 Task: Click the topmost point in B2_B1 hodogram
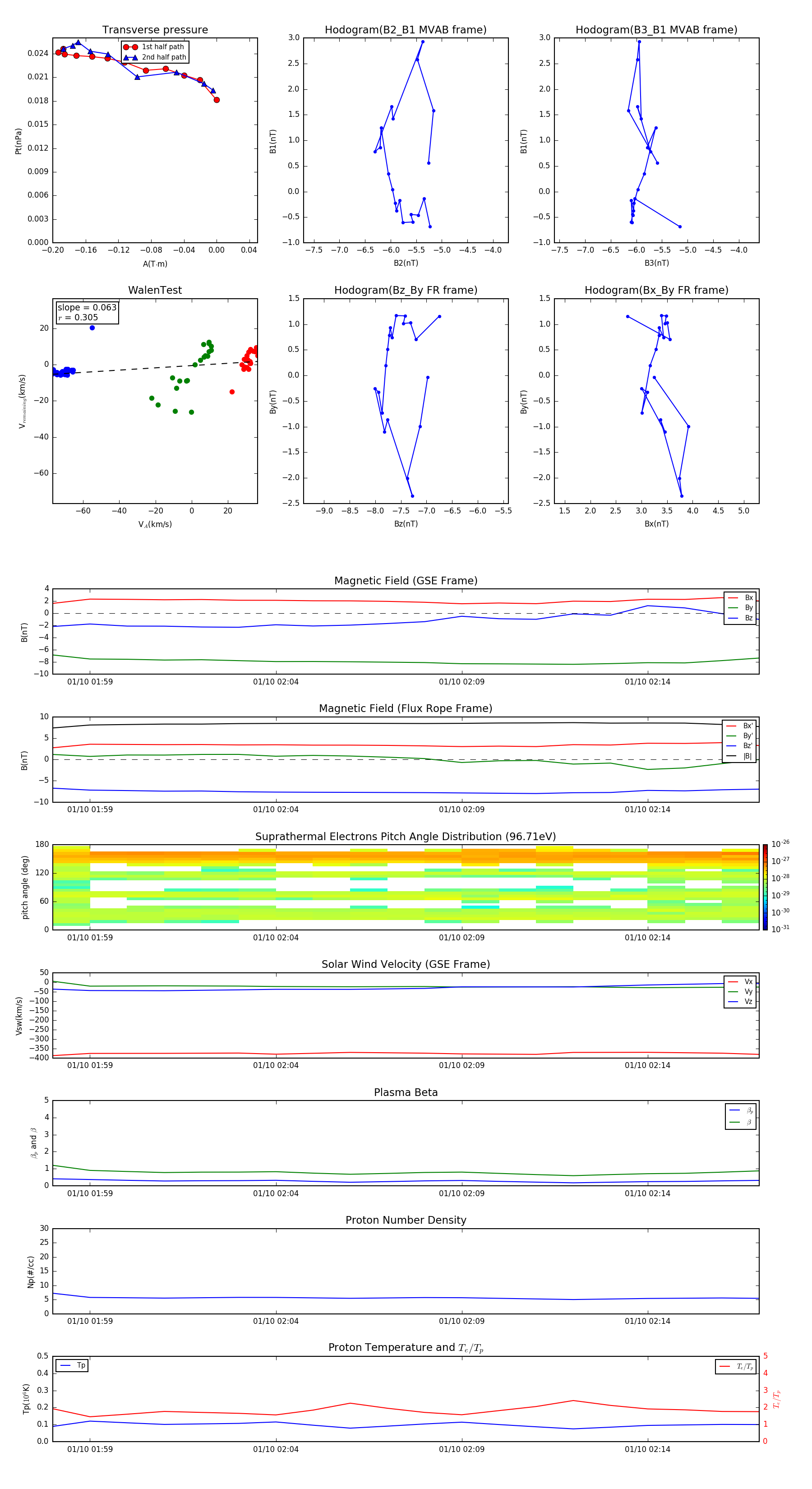click(x=423, y=42)
